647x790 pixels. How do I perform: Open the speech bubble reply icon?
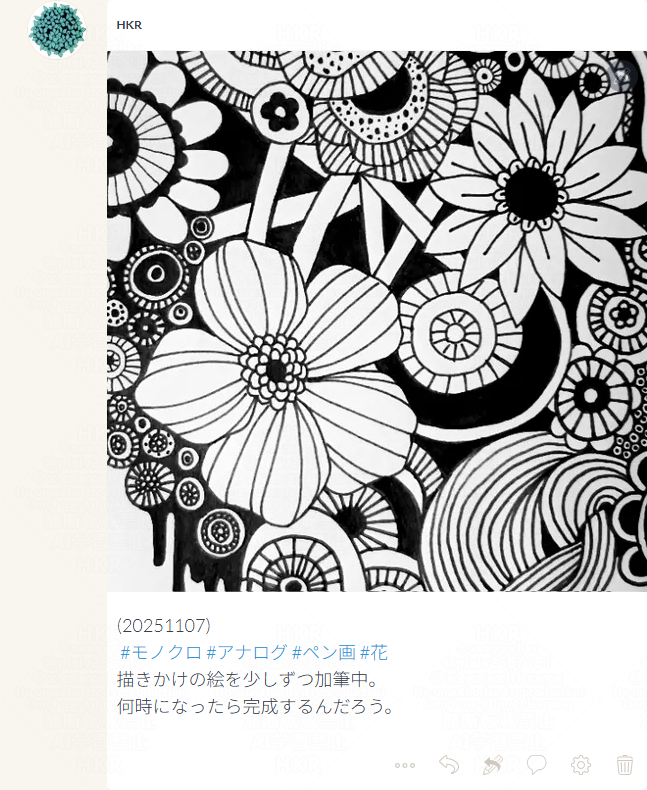(537, 765)
